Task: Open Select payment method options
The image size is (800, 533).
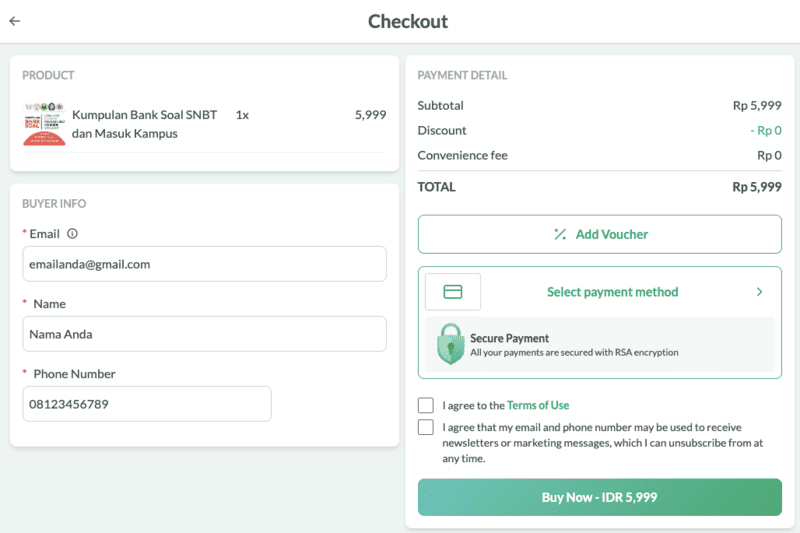Action: (x=612, y=292)
